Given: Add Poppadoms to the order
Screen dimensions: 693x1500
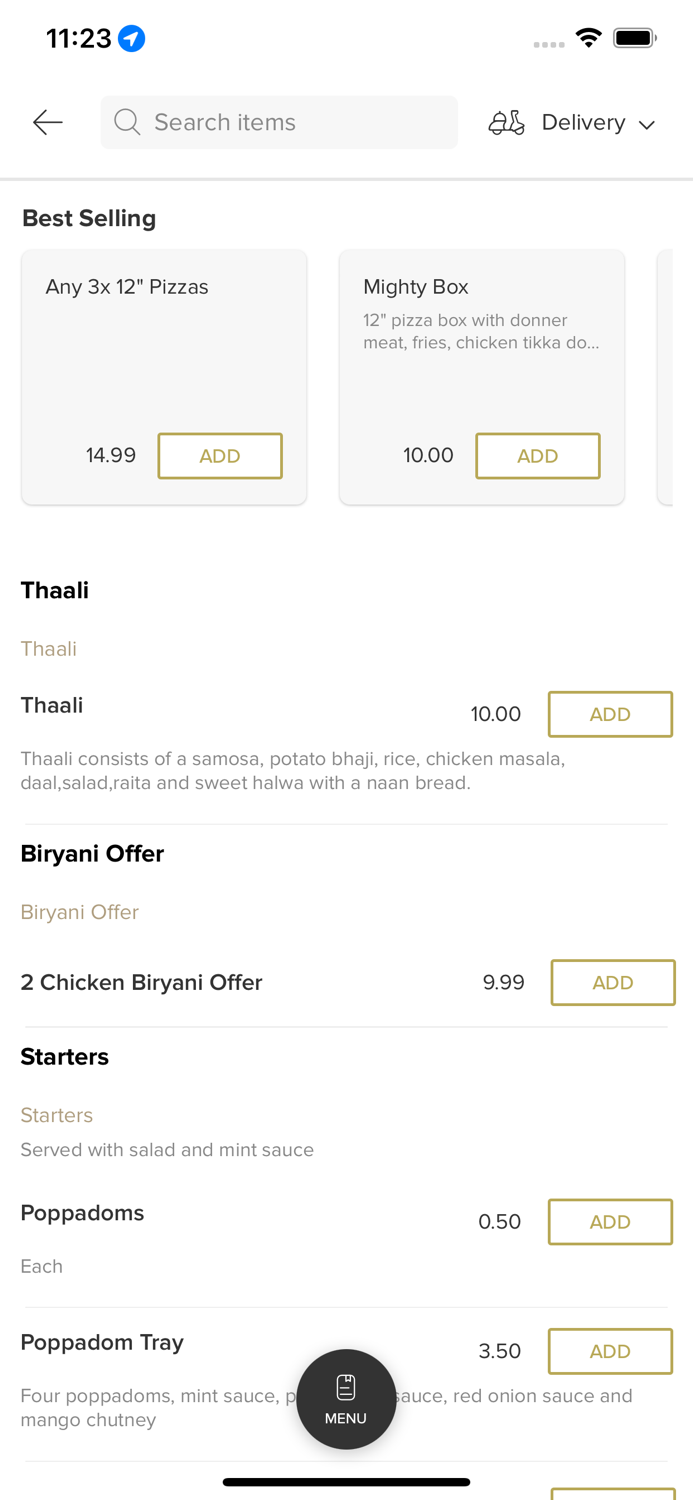Looking at the screenshot, I should pyautogui.click(x=610, y=1222).
